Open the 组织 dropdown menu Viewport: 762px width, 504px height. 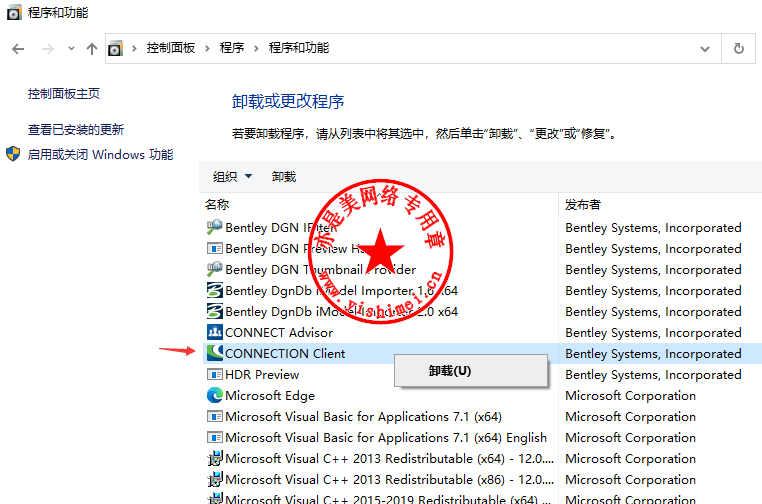coord(232,176)
